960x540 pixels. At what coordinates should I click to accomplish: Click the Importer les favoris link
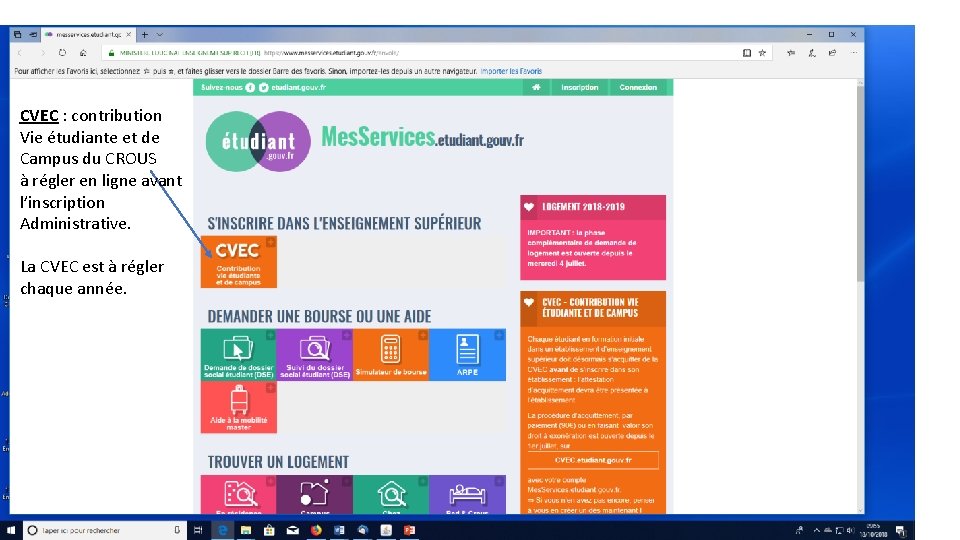click(x=511, y=71)
